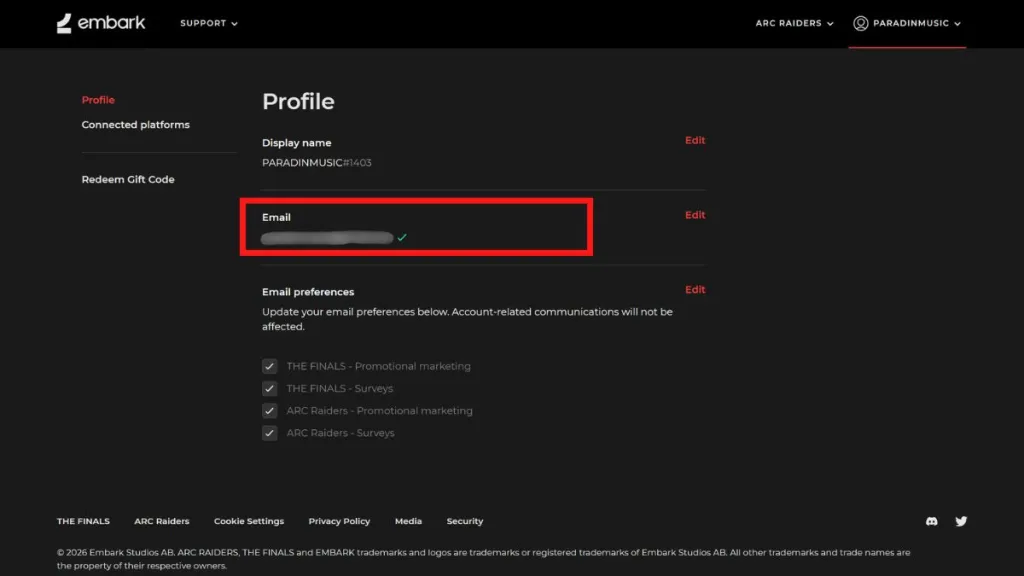Toggle ARC Raiders - Promotional marketing checkbox
The height and width of the screenshot is (576, 1024).
pos(270,411)
